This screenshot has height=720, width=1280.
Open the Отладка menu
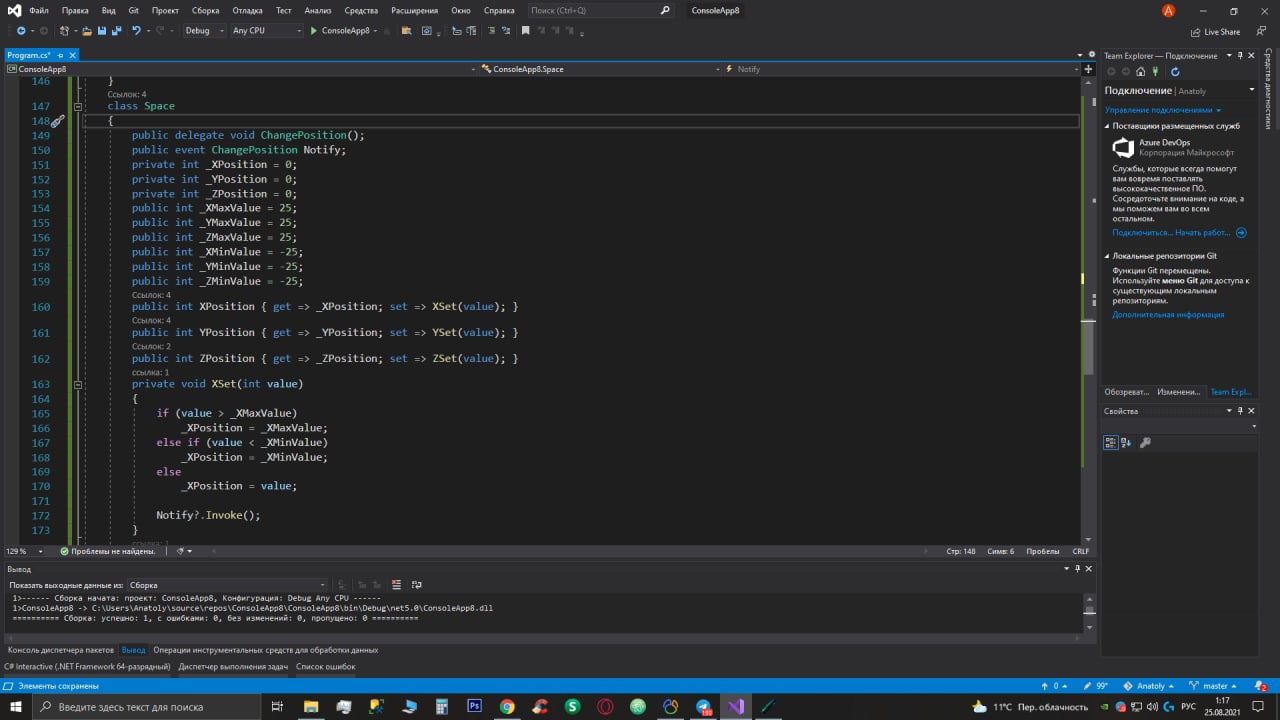click(x=247, y=10)
